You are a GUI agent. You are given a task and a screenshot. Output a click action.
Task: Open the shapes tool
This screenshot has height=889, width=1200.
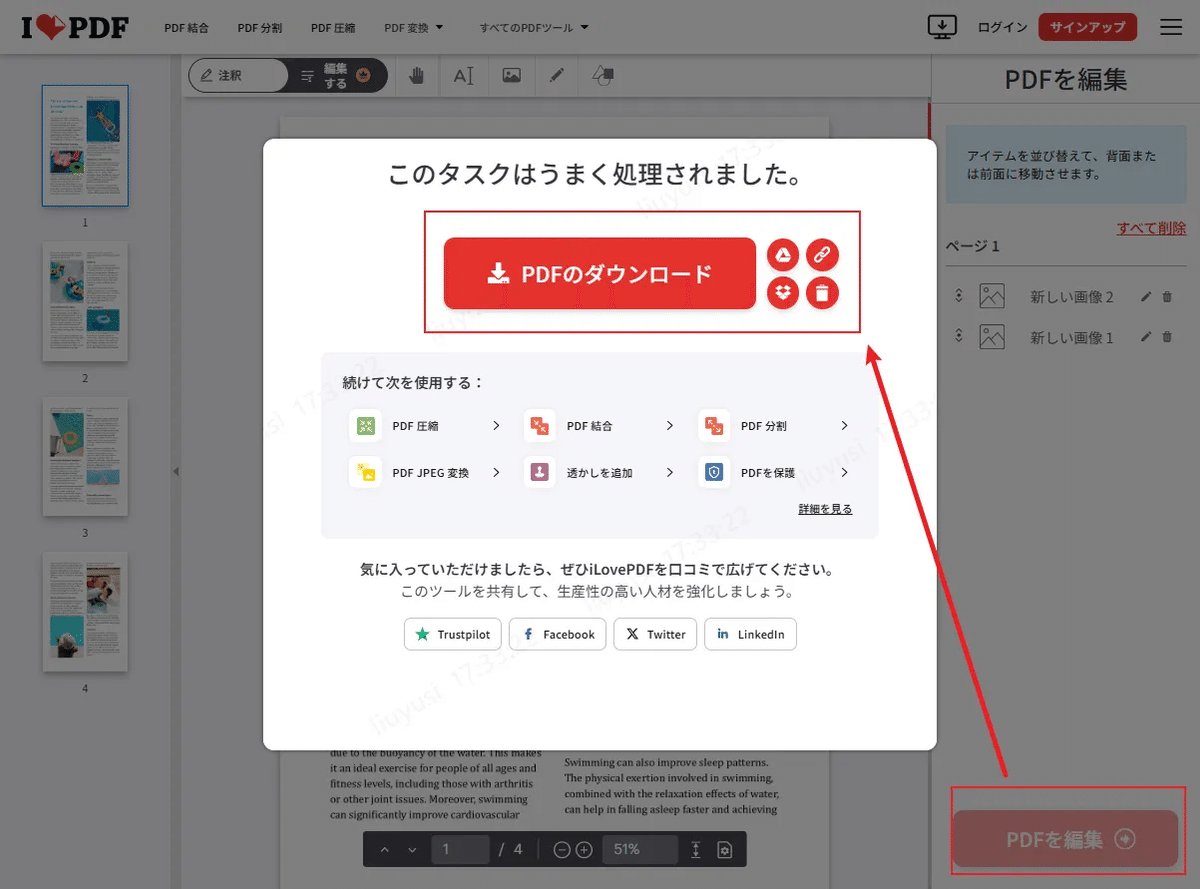tap(603, 75)
